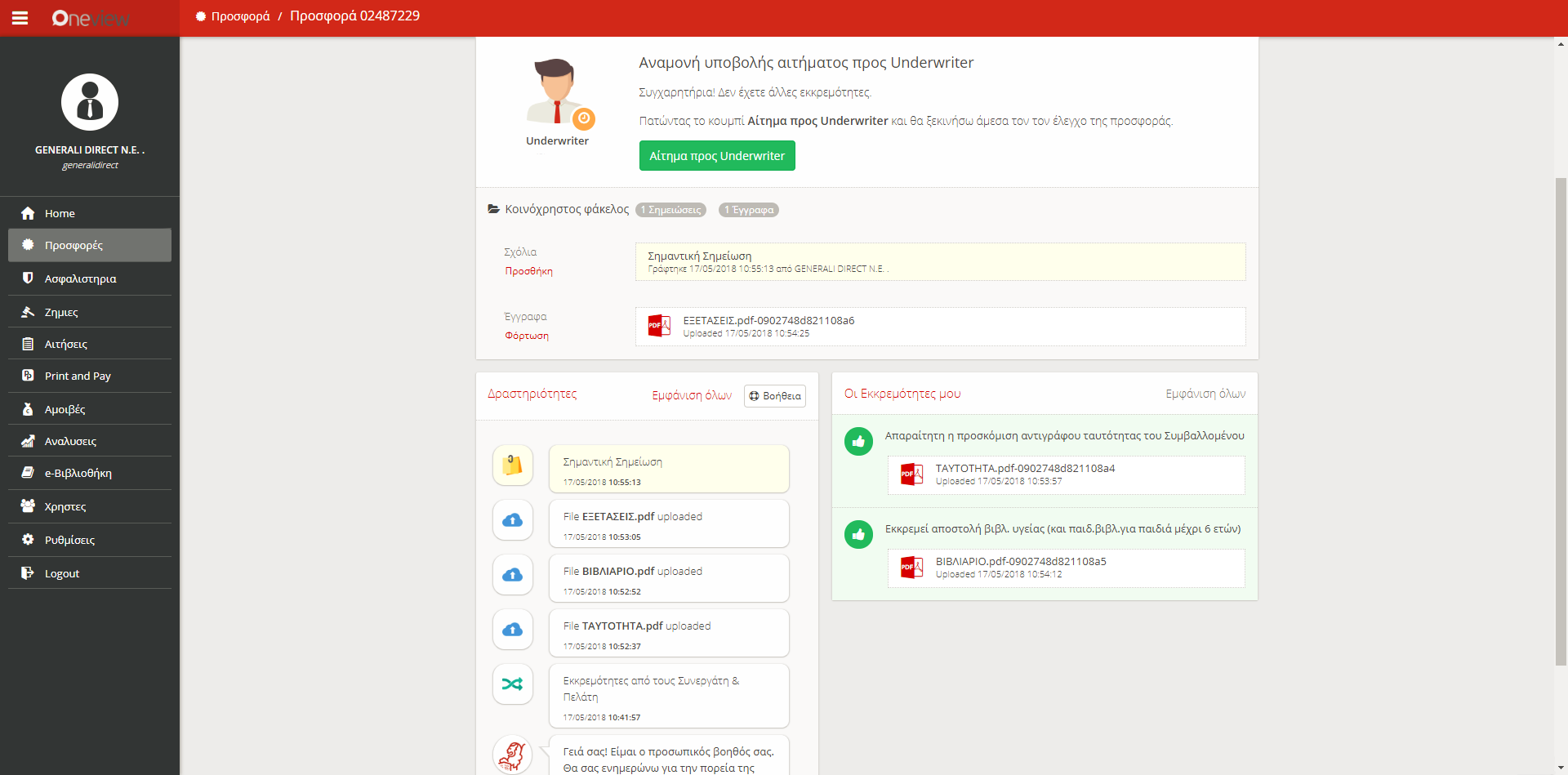
Task: Open the 1 Έγγραφα badge
Action: (x=748, y=210)
